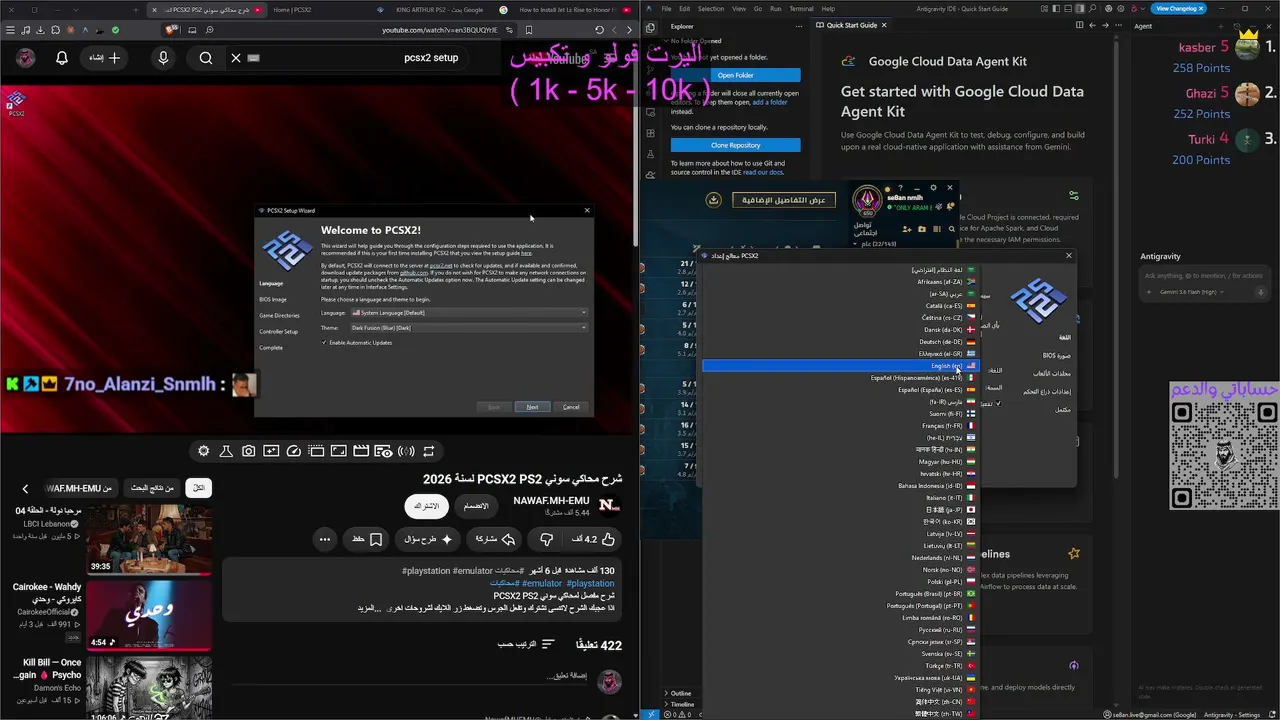
Task: Open the Cairokee - Wahdy video thumbnail
Action: (149, 615)
